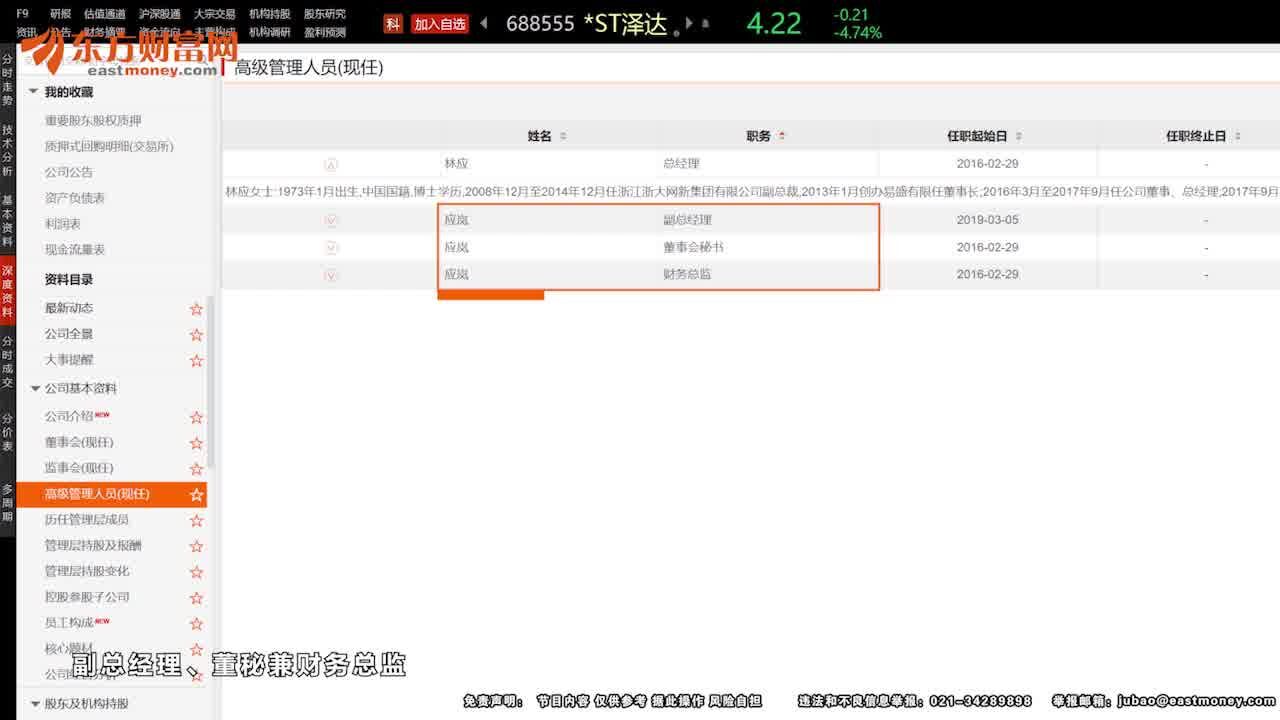The image size is (1280, 720).
Task: Click 林应 name cell
Action: [x=456, y=164]
